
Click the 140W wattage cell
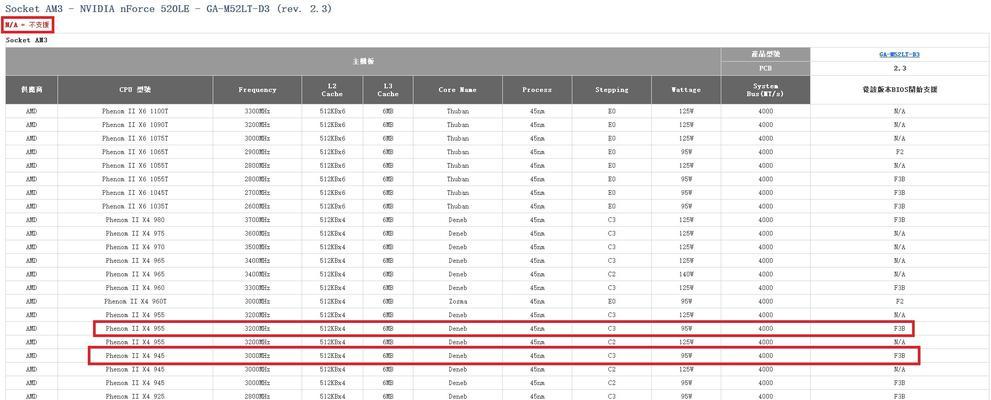coord(686,274)
